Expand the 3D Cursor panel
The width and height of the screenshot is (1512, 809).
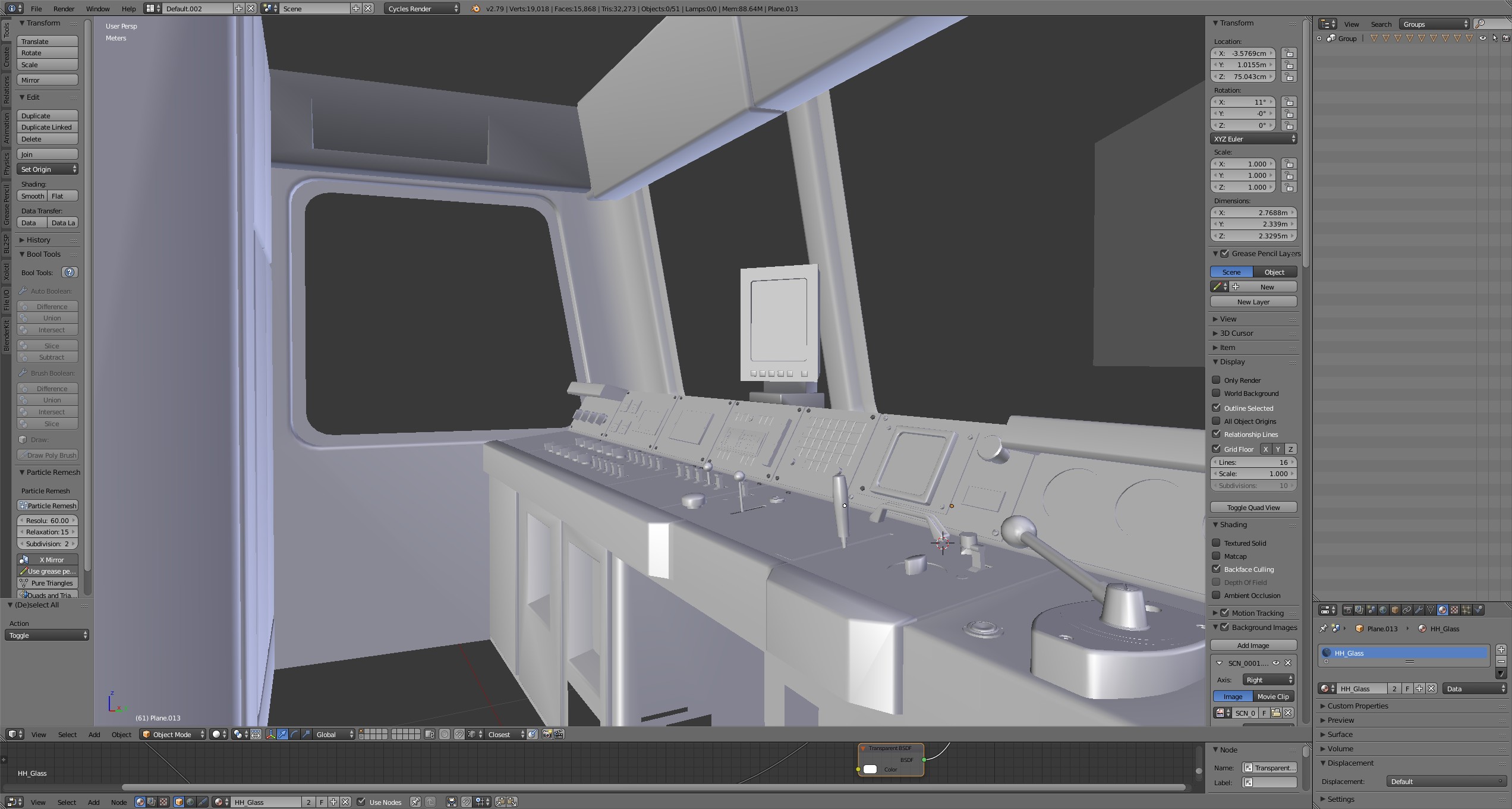(x=1236, y=333)
